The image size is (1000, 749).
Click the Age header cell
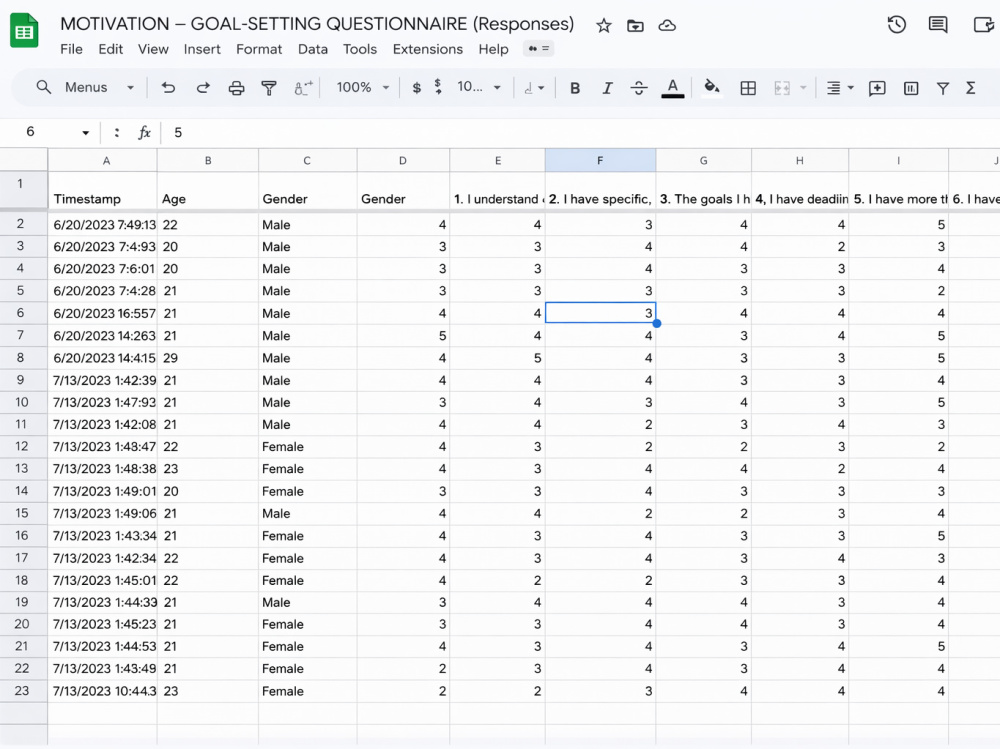[208, 191]
